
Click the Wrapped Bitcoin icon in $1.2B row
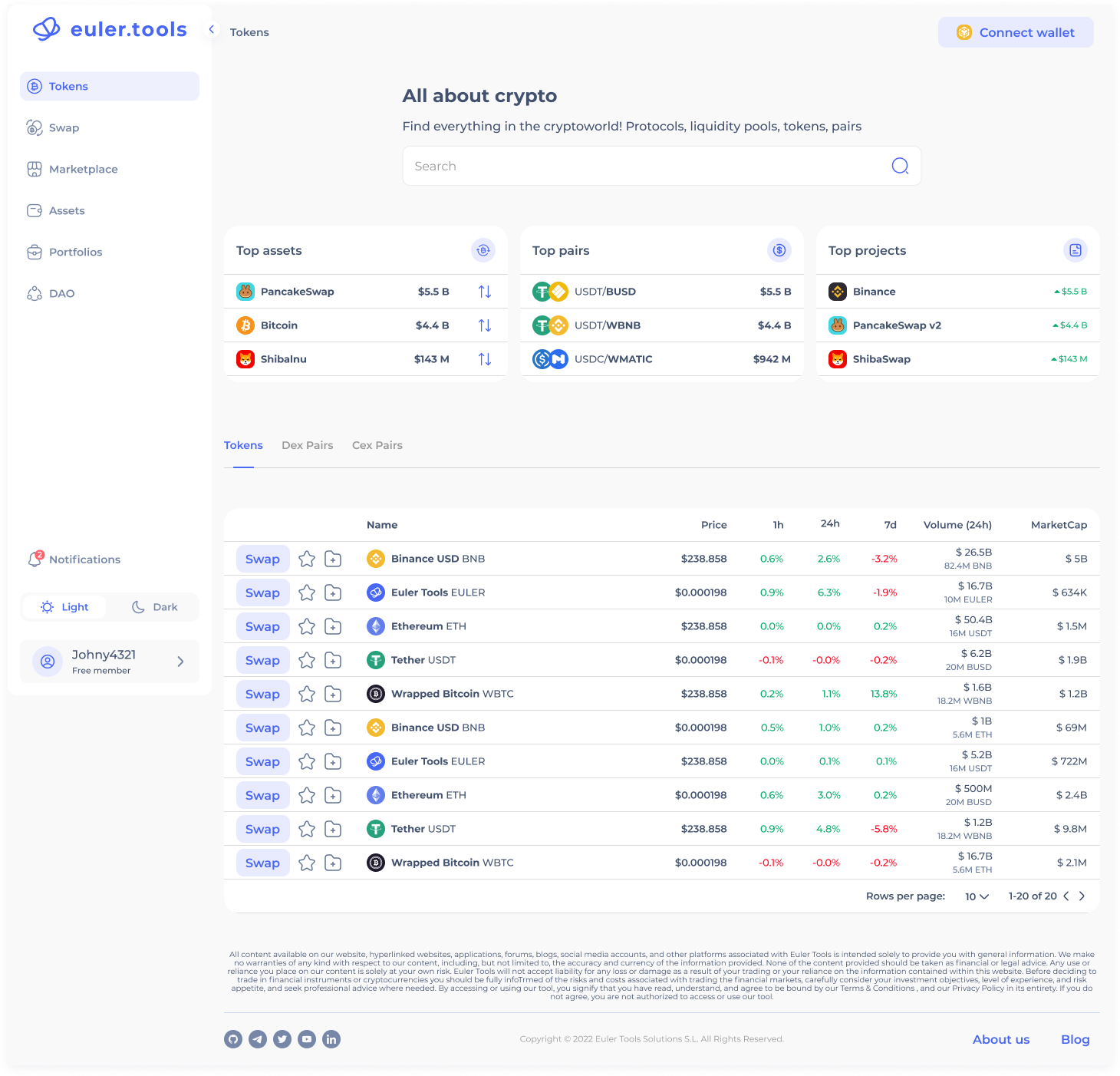376,694
